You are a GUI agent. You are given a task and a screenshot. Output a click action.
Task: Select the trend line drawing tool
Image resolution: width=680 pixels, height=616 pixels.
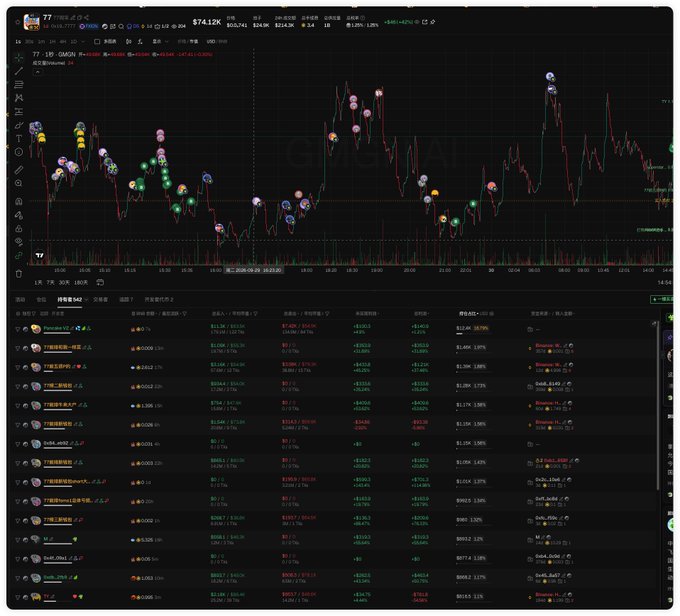(x=19, y=71)
